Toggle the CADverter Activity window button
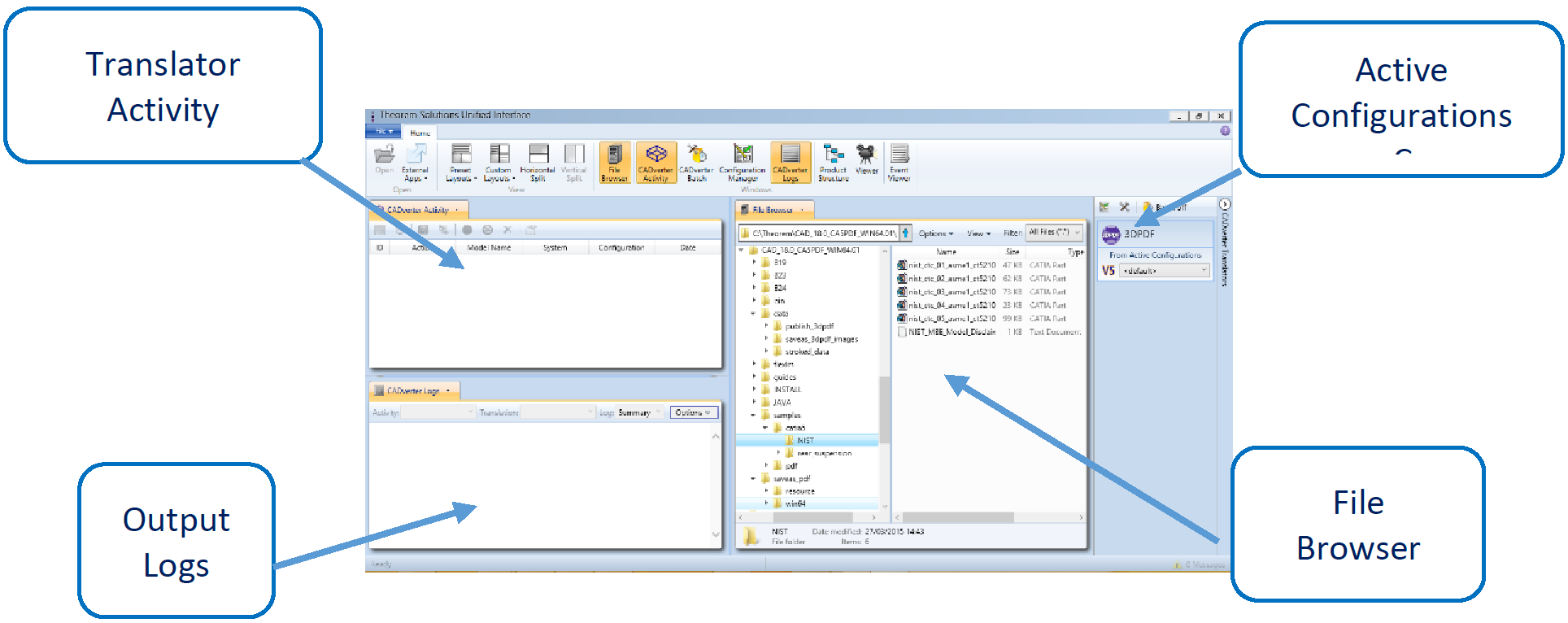Viewport: 1568px width, 623px height. [656, 163]
